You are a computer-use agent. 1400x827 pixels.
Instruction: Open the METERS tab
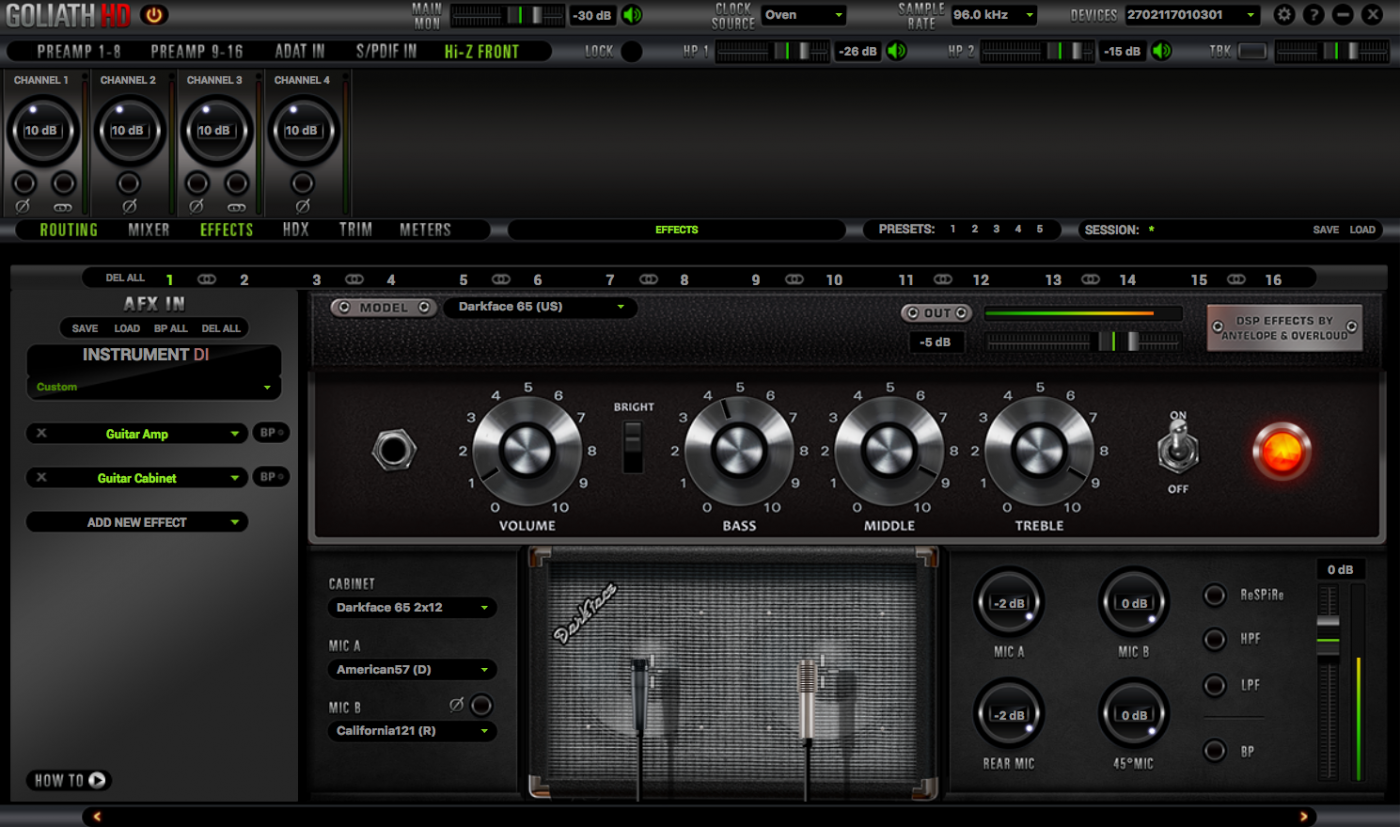tap(425, 229)
